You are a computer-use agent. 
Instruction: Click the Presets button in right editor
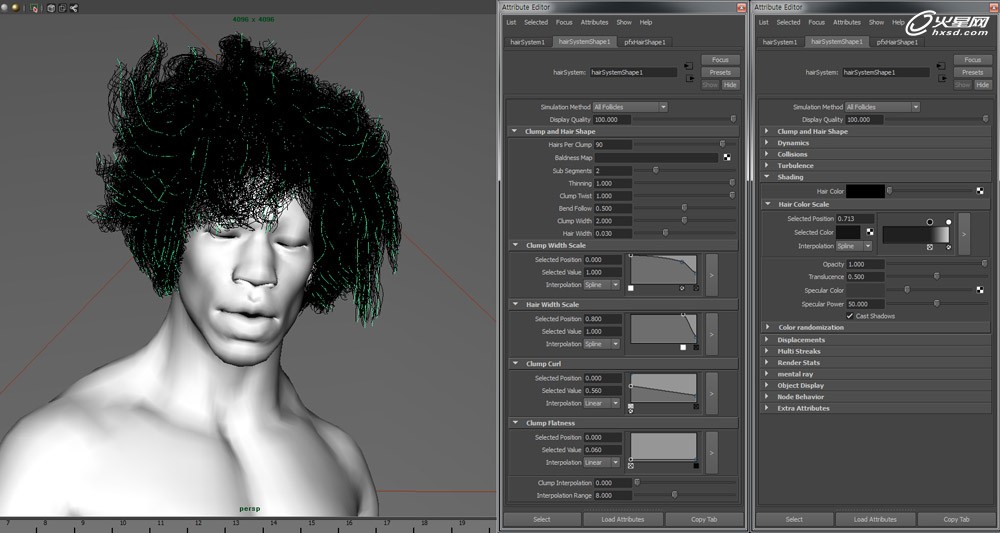(x=972, y=72)
